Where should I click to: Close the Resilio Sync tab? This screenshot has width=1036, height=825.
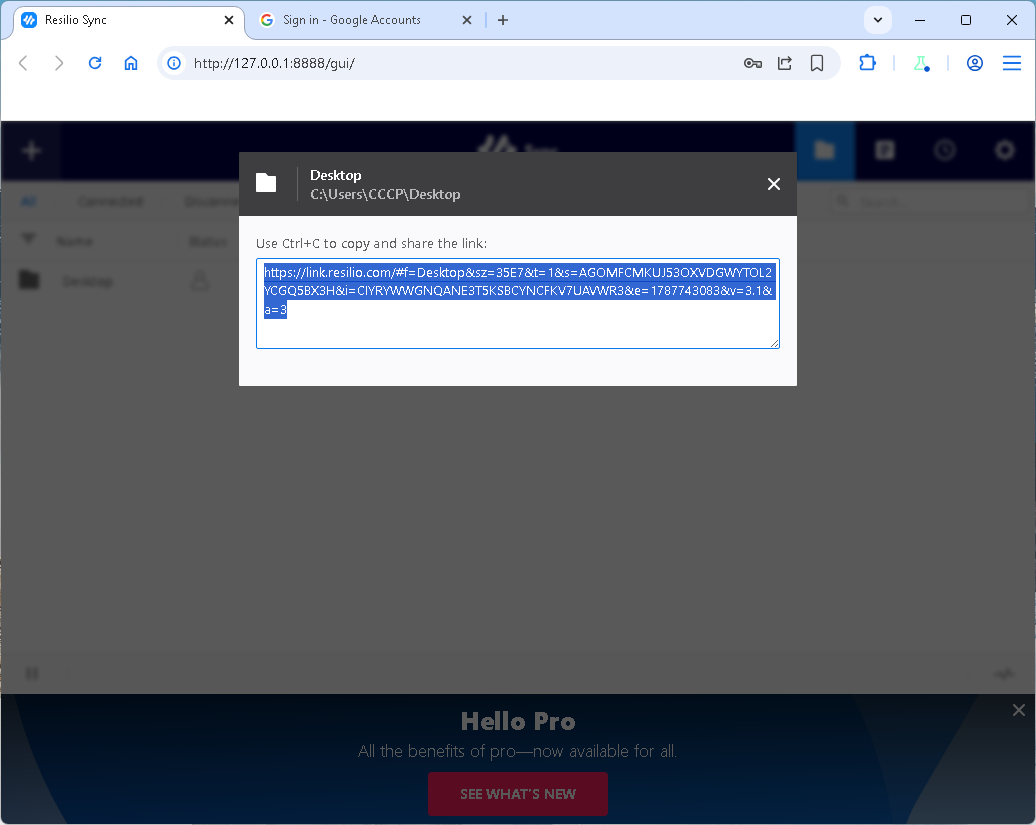pyautogui.click(x=229, y=20)
